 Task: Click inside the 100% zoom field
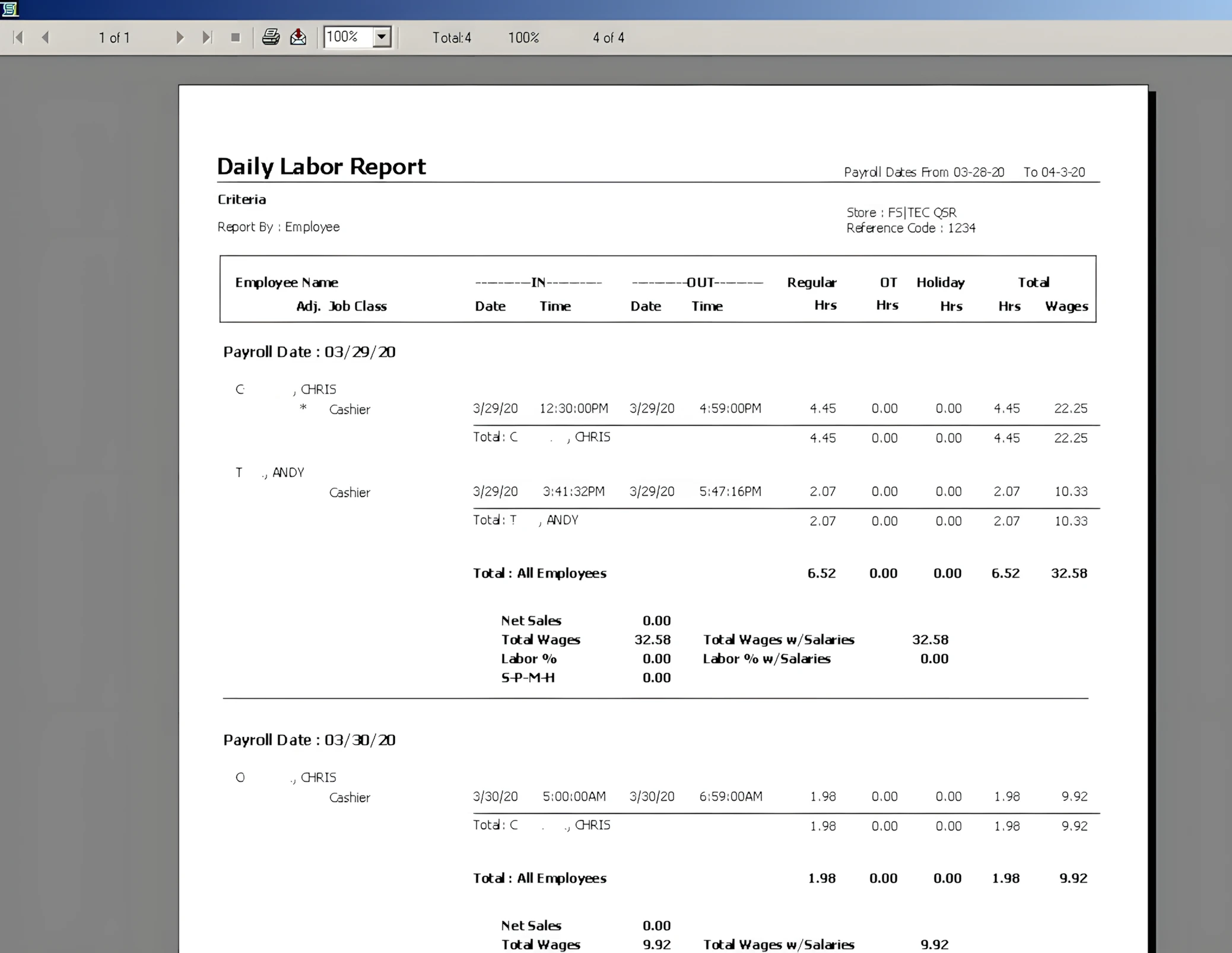pos(348,37)
